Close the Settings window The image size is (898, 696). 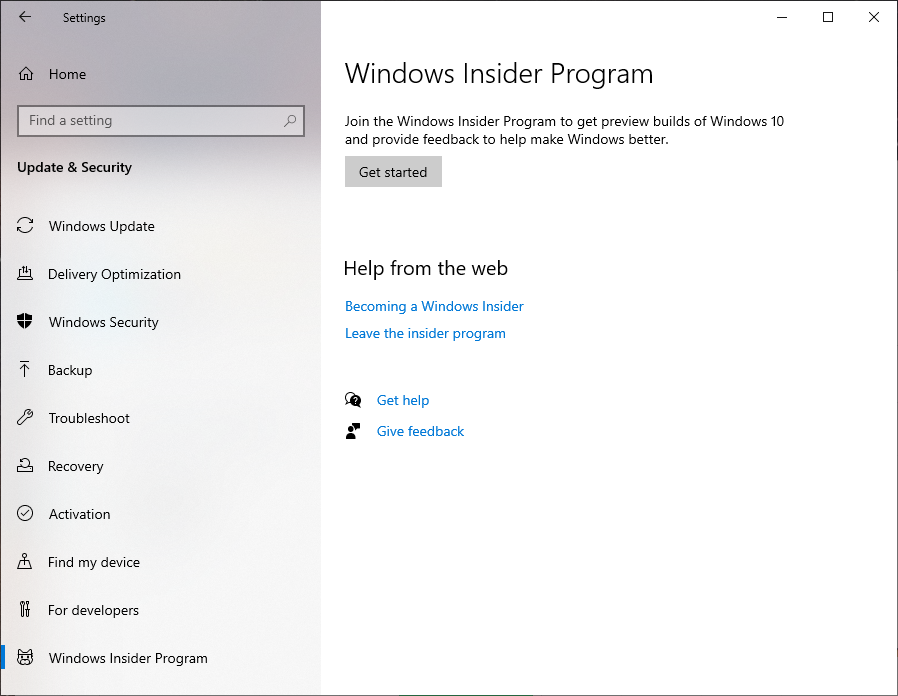(873, 17)
